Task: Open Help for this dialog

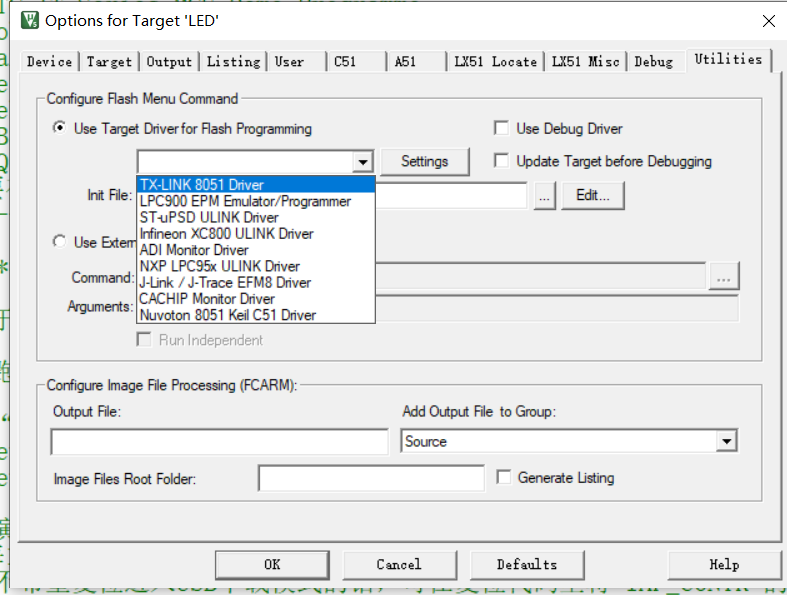Action: (x=724, y=565)
